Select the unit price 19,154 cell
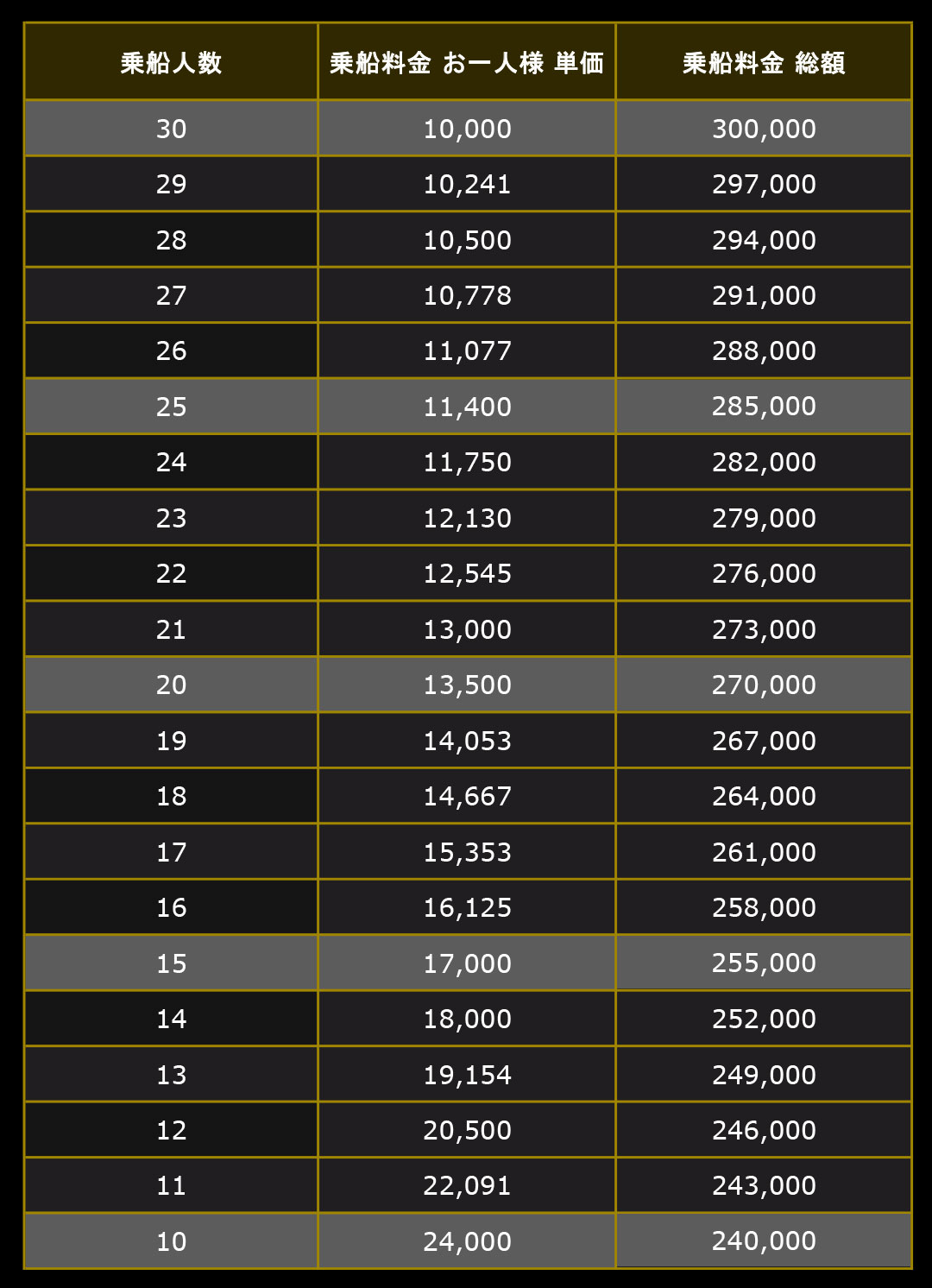 [x=467, y=1075]
